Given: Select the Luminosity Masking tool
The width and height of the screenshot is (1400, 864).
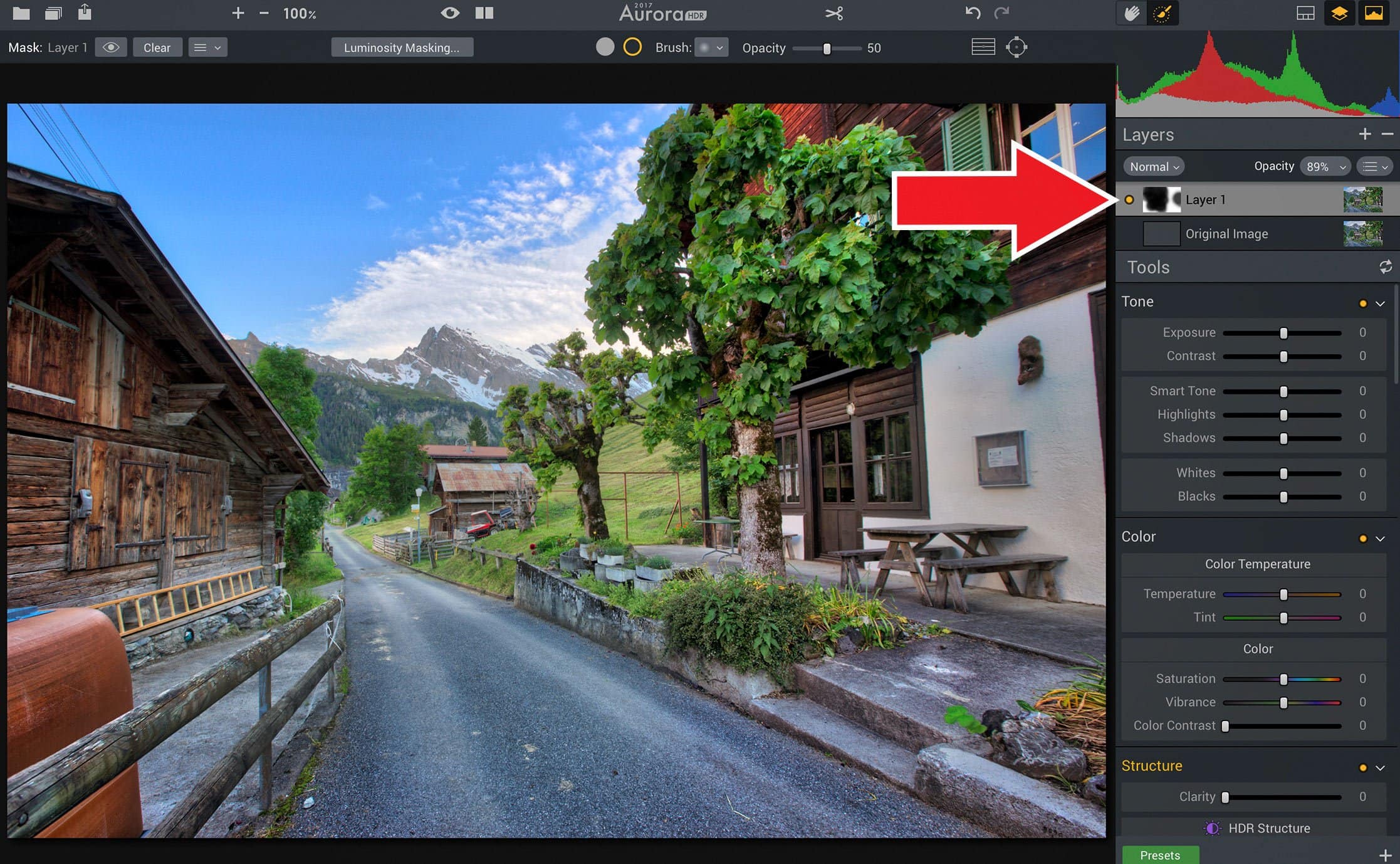Looking at the screenshot, I should pos(402,47).
